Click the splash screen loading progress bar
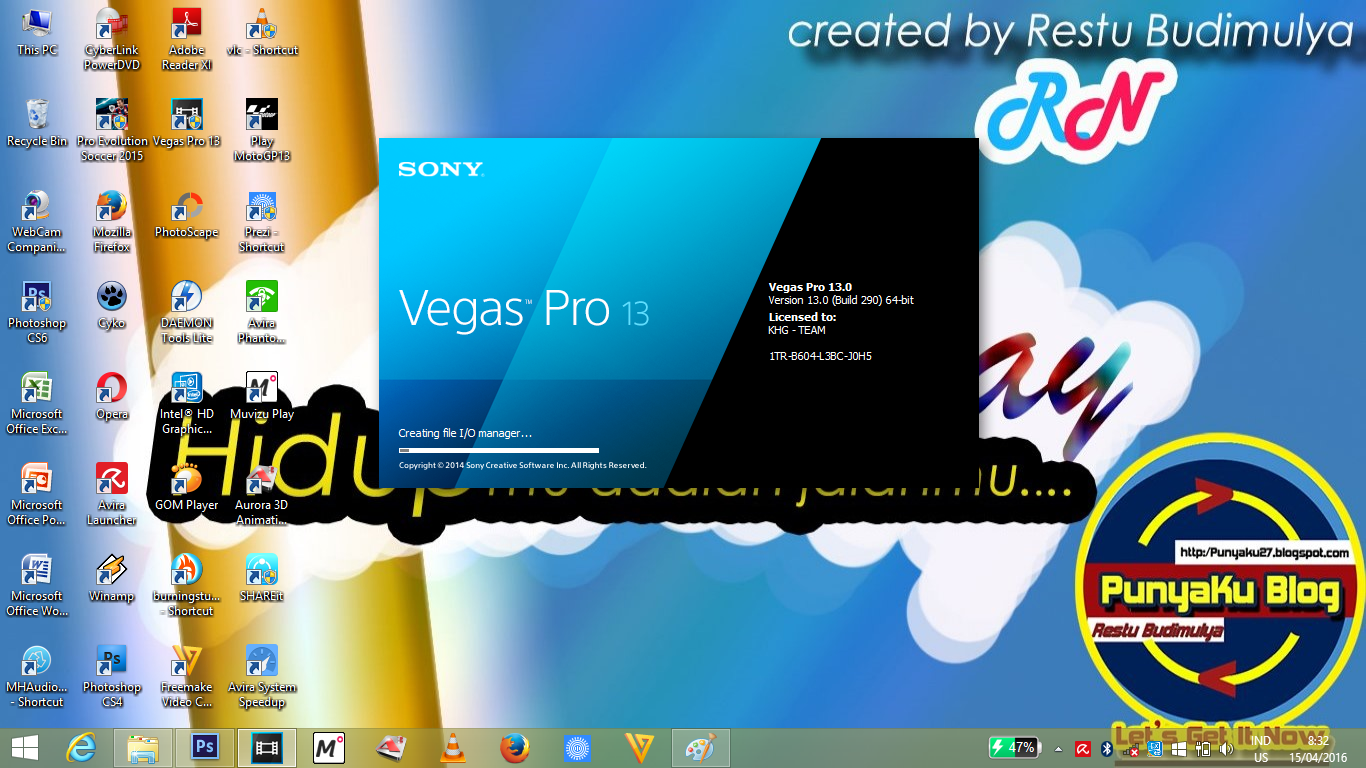This screenshot has height=768, width=1366. pyautogui.click(x=499, y=450)
